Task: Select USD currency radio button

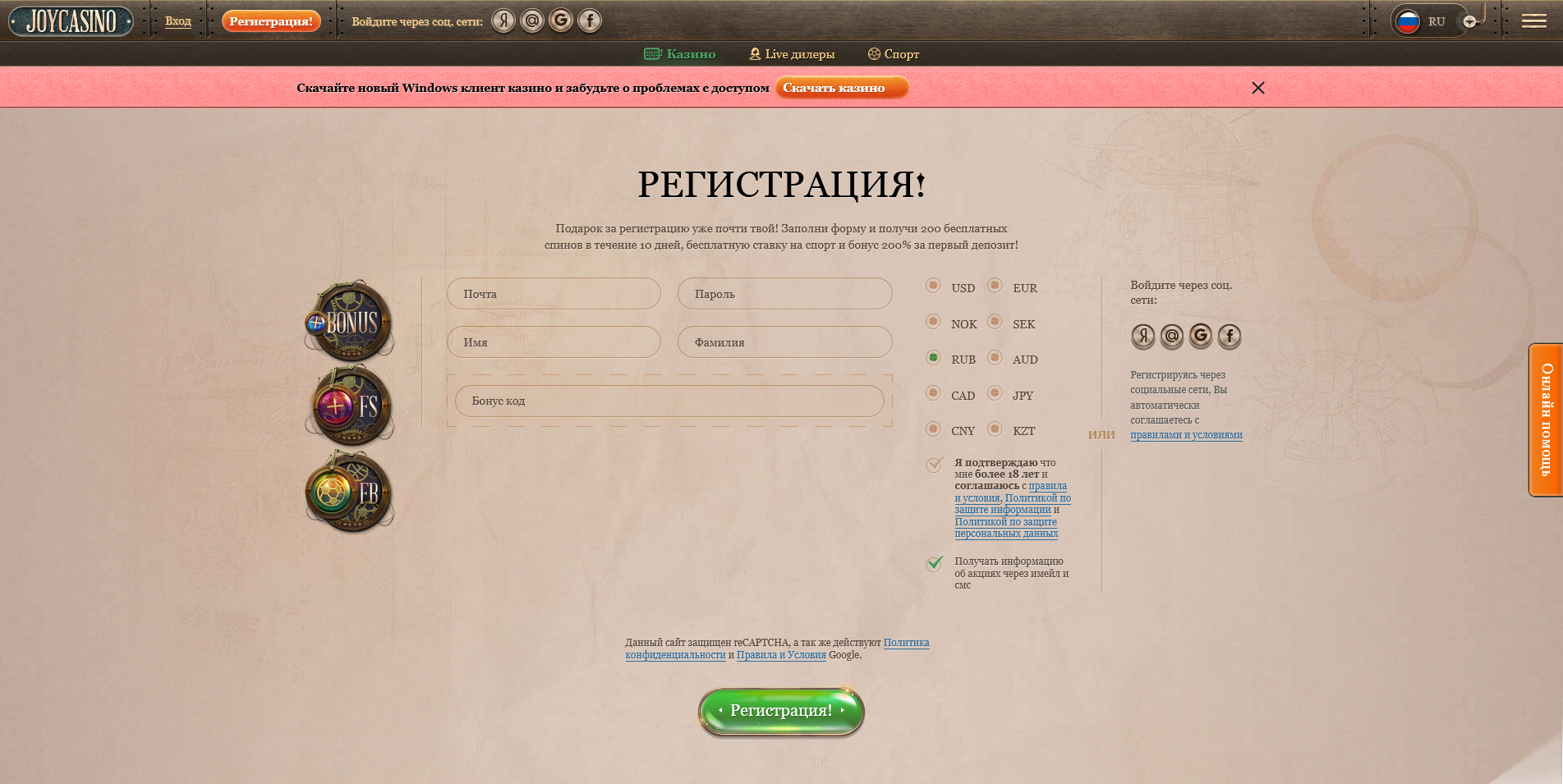Action: [x=933, y=286]
